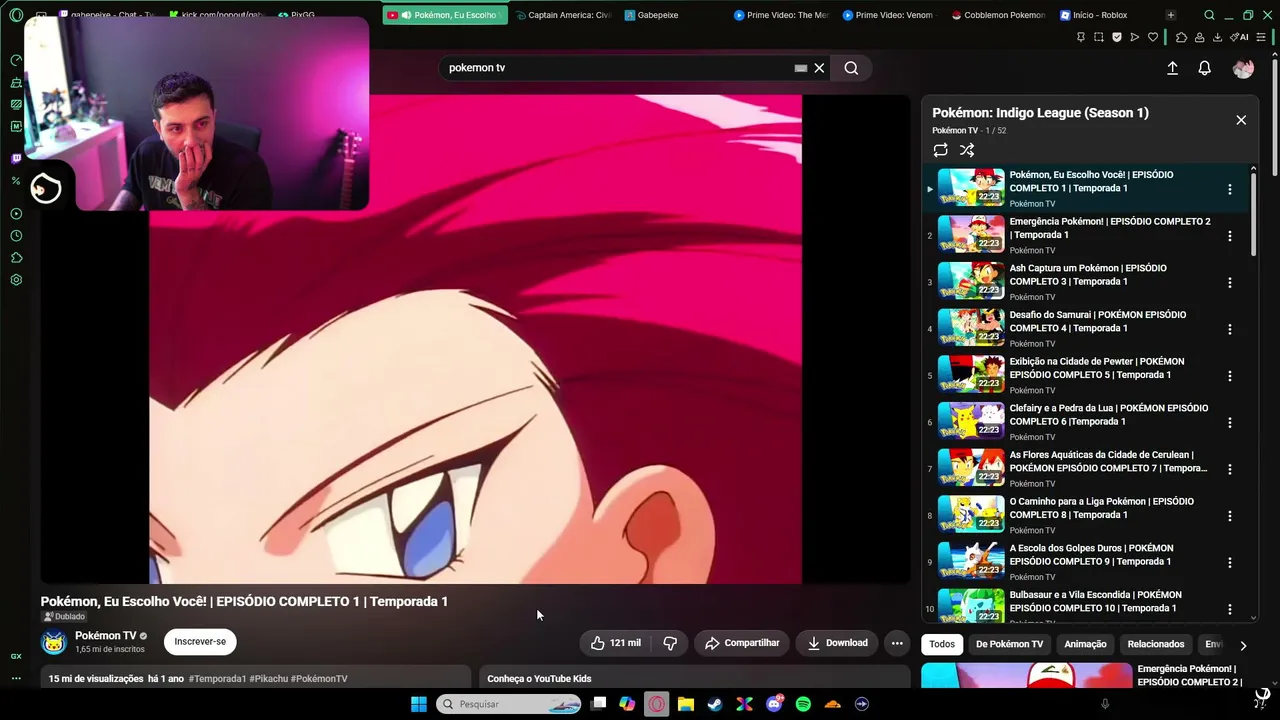The width and height of the screenshot is (1280, 720).
Task: Focus the YouTube search field
Action: [620, 68]
